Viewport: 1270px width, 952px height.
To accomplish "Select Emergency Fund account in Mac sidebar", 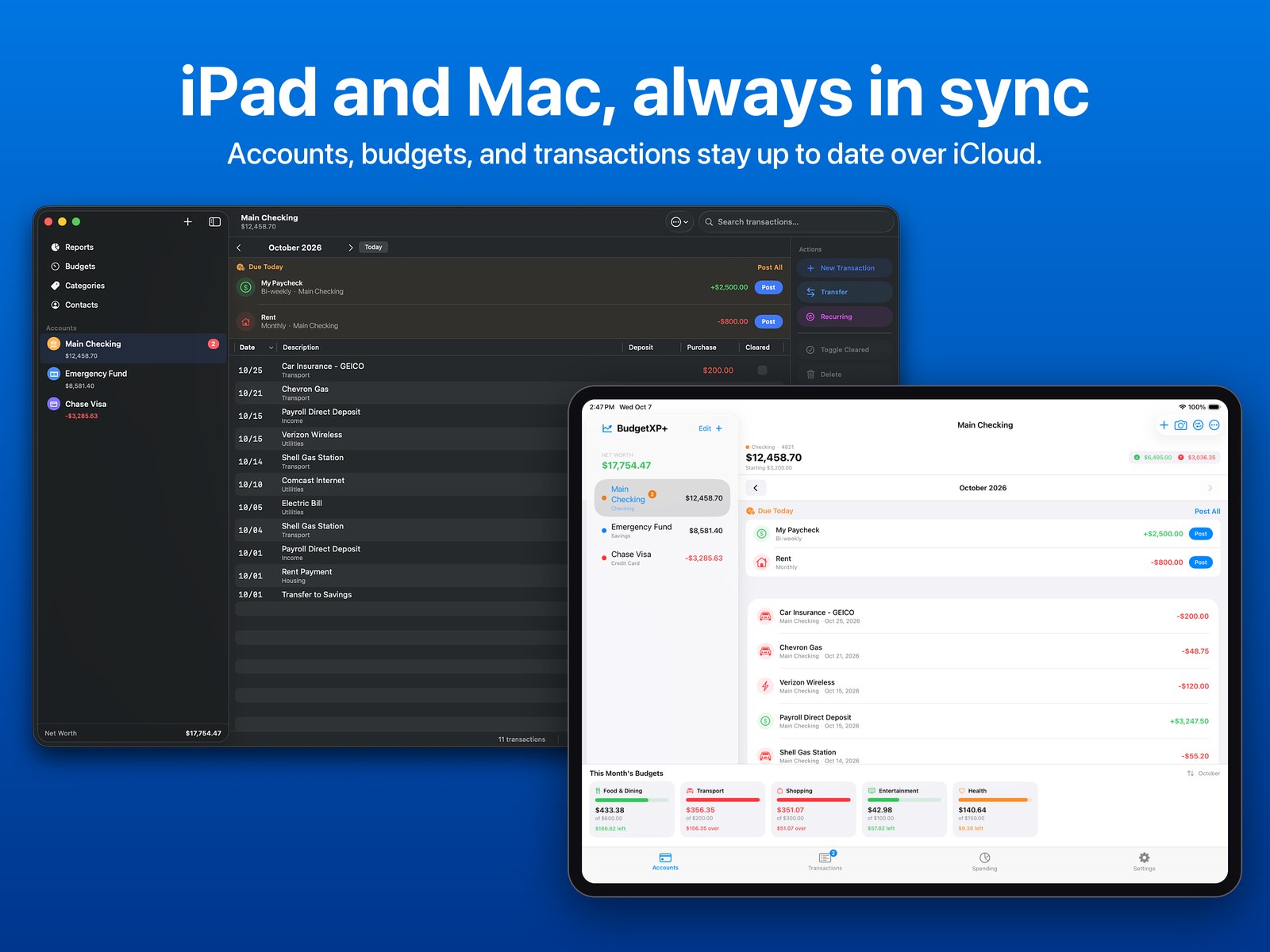I will pos(133,379).
